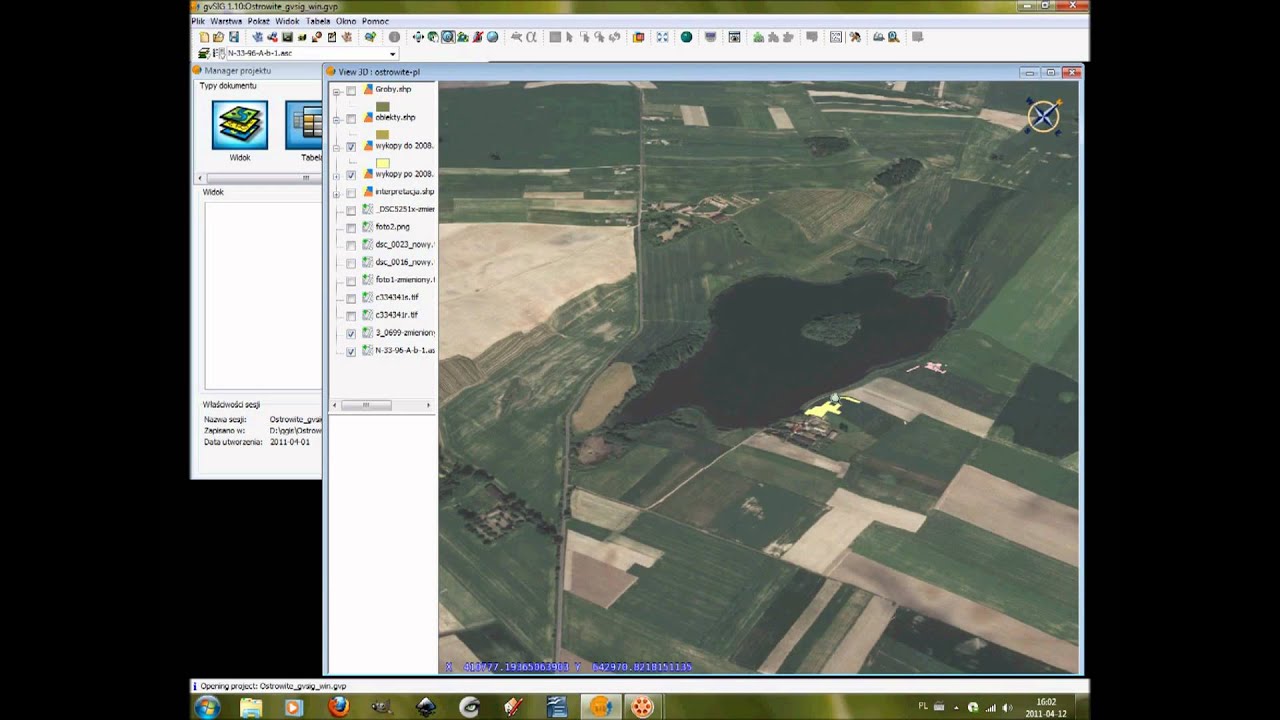
Task: Enable the foto2.png layer checkbox
Action: pyautogui.click(x=351, y=227)
